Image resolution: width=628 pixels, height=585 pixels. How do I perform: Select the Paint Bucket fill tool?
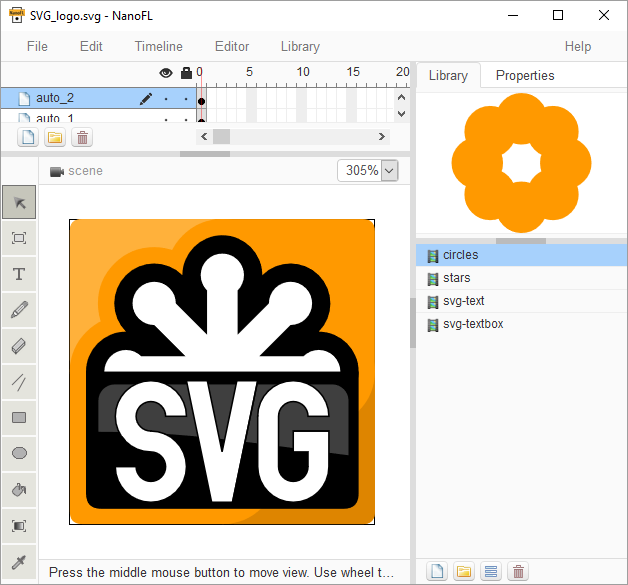click(x=19, y=490)
